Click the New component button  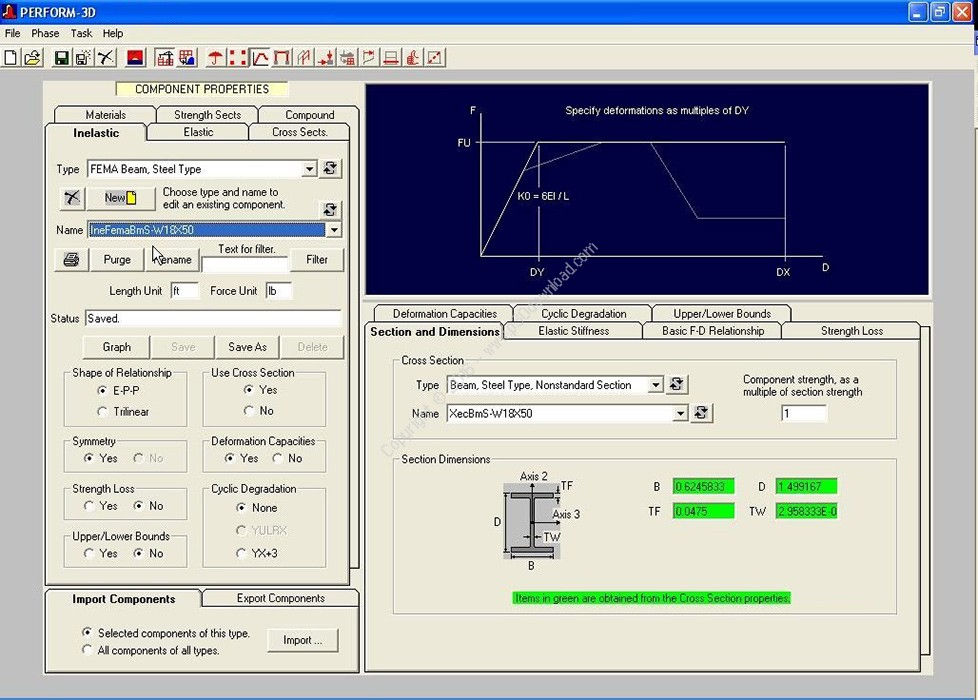pyautogui.click(x=121, y=198)
